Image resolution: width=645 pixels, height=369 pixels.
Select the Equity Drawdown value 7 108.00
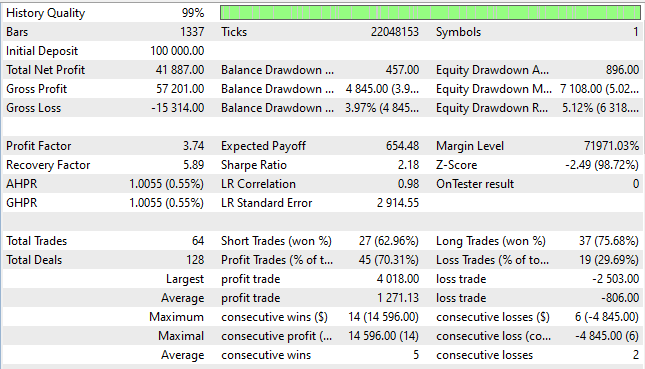(x=599, y=89)
